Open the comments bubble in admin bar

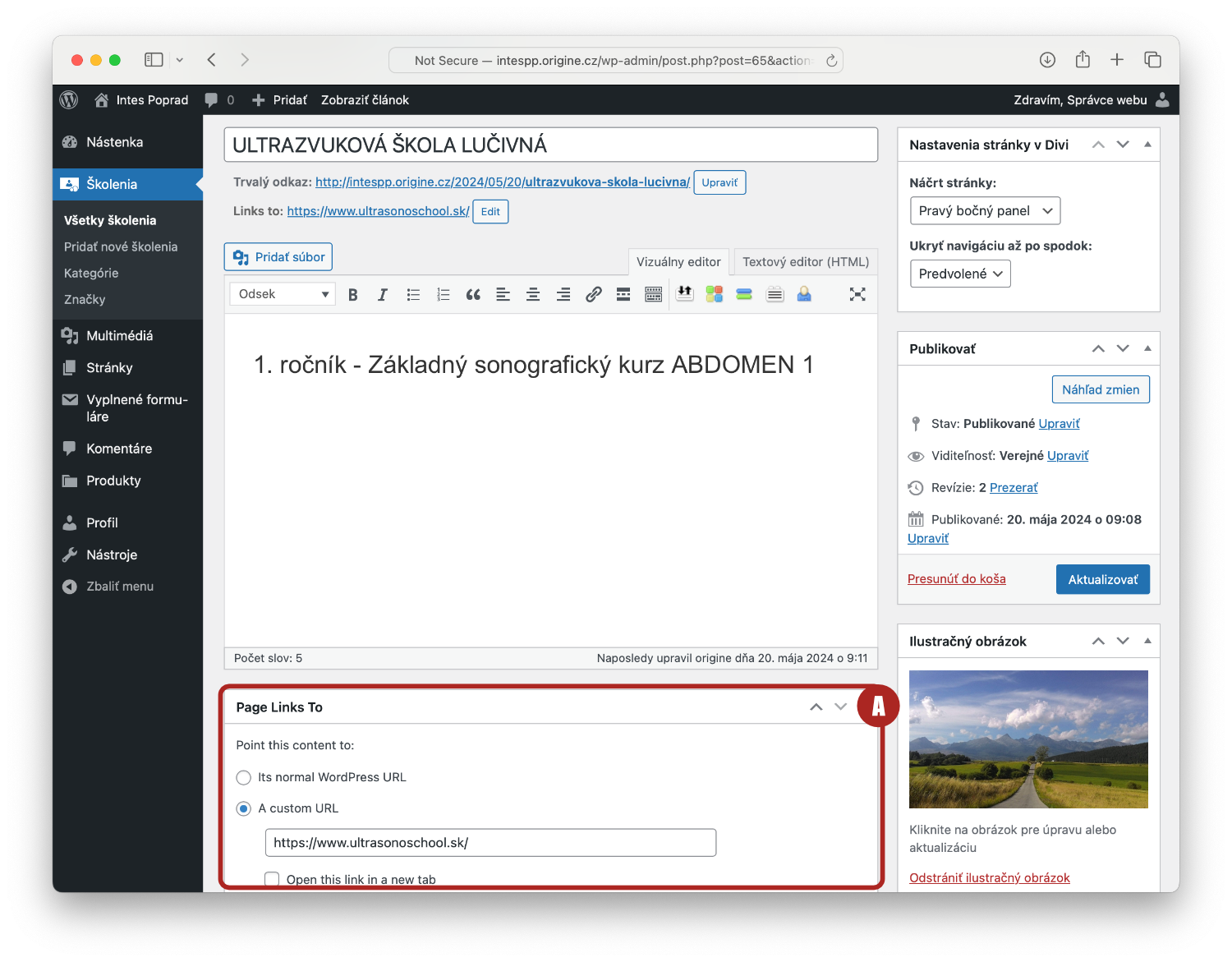(x=219, y=99)
